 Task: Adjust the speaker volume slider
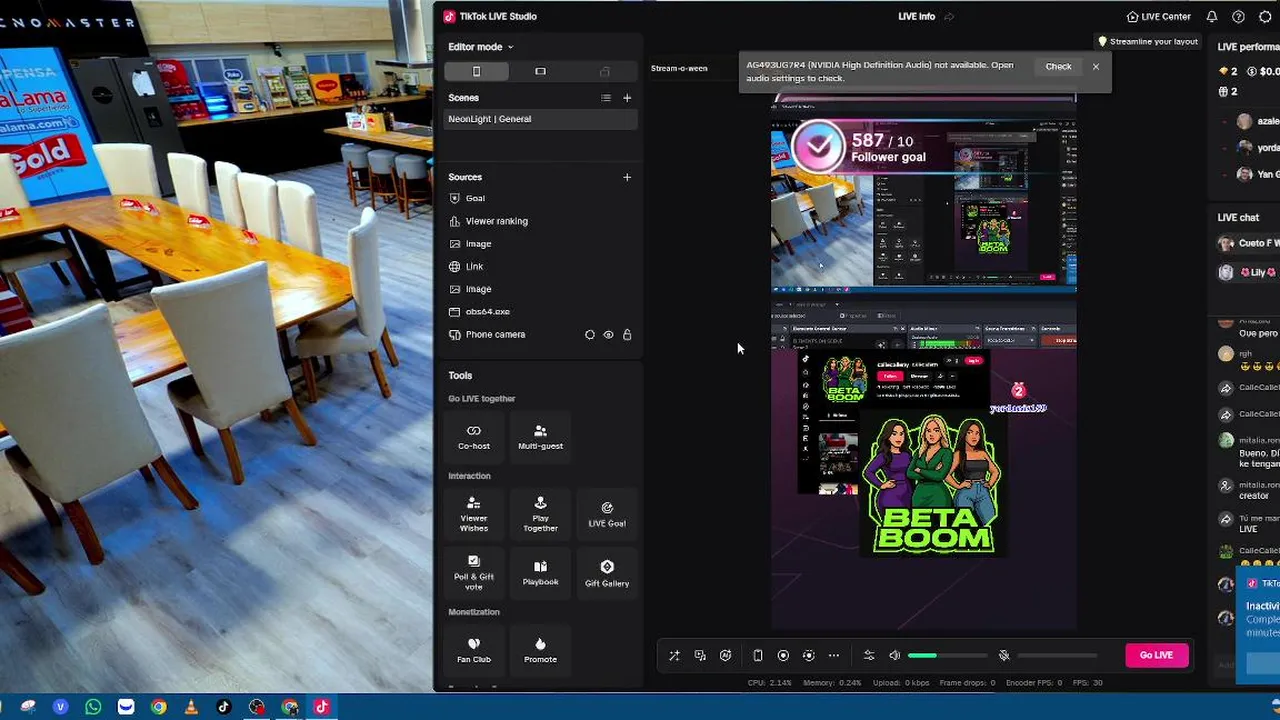[948, 656]
